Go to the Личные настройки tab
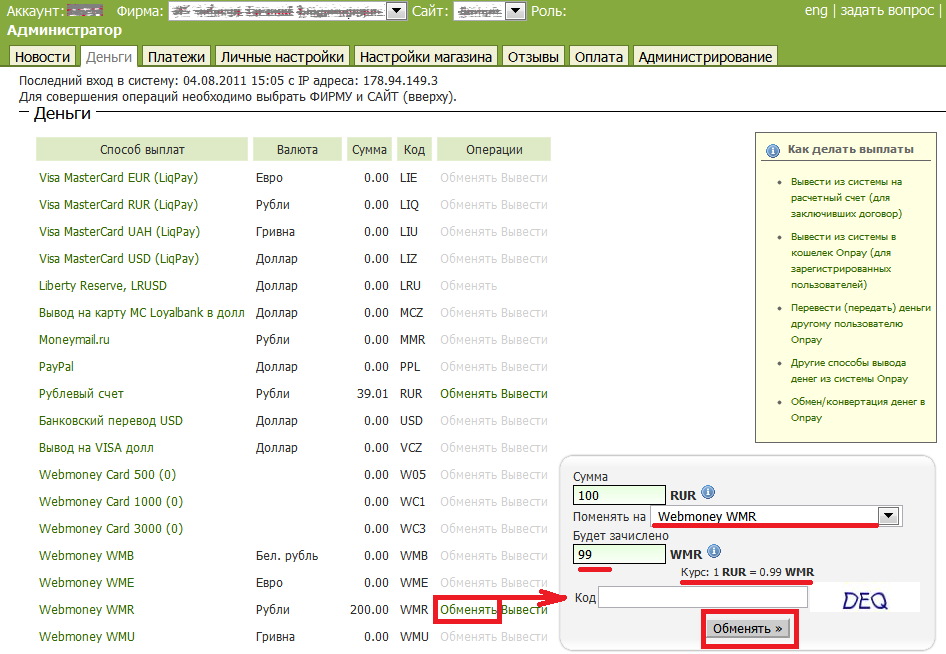The height and width of the screenshot is (654, 946). click(x=283, y=57)
